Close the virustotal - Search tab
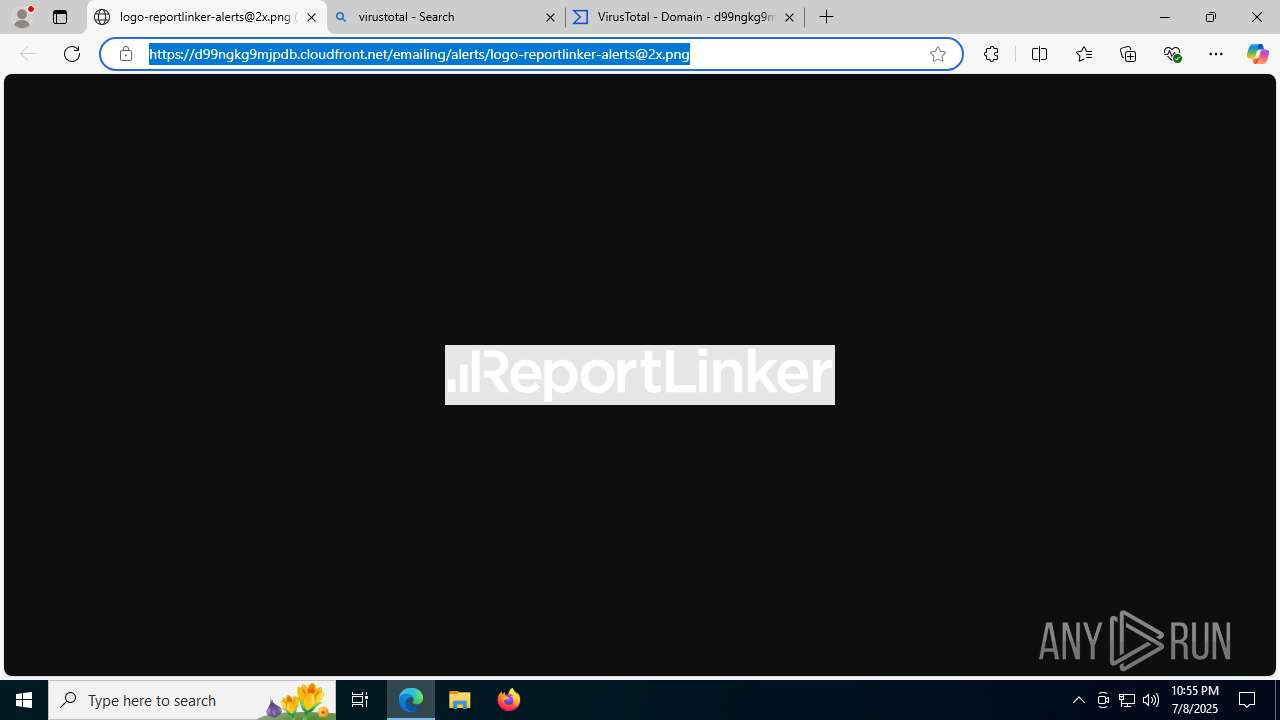1280x720 pixels. coord(550,17)
